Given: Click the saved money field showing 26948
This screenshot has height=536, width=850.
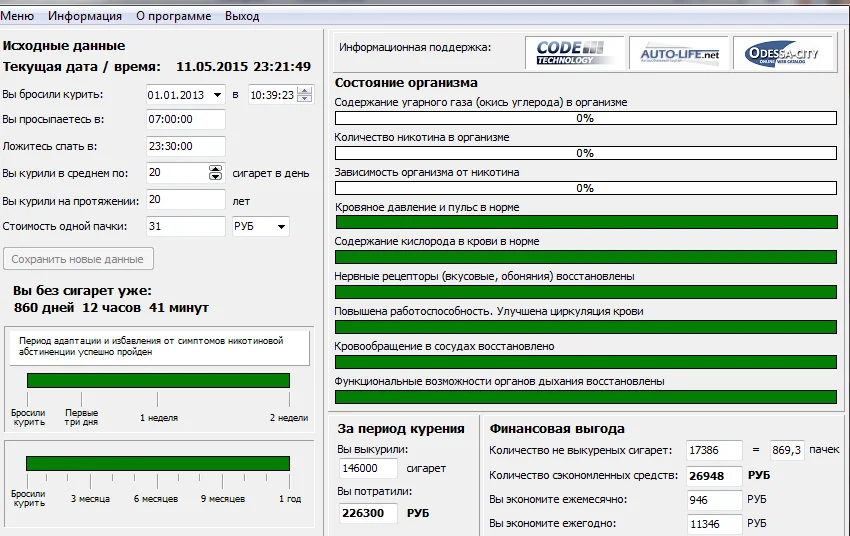Looking at the screenshot, I should pos(714,475).
